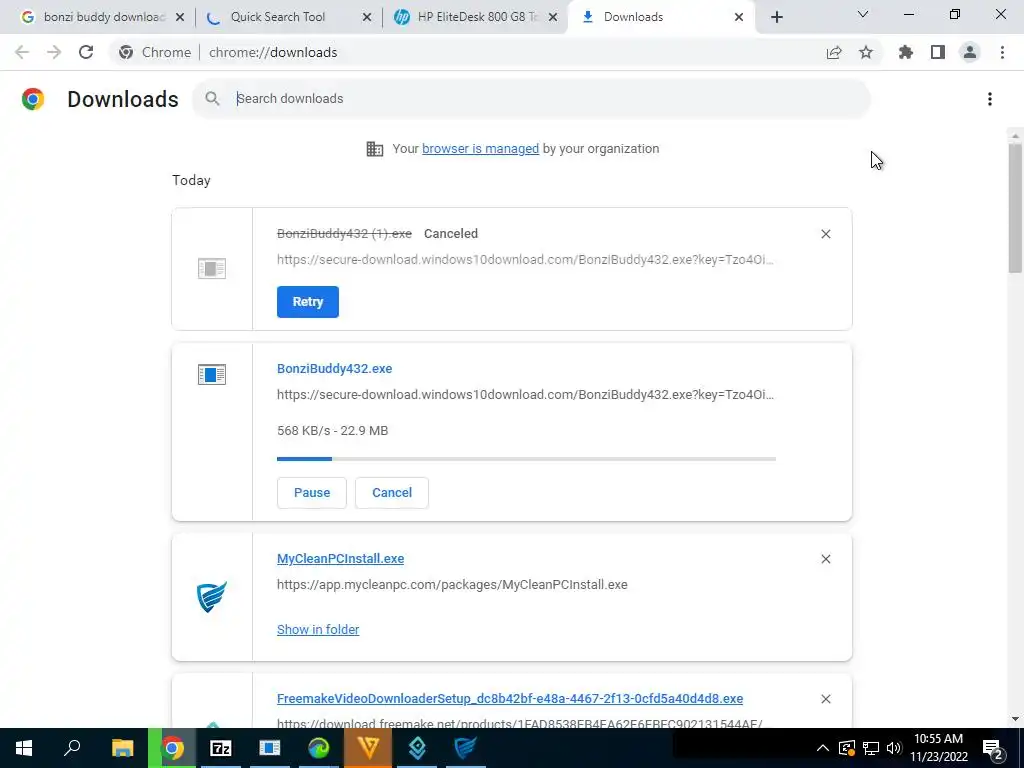1024x768 pixels.
Task: Click the search magnifier in Search downloads
Action: click(x=212, y=99)
